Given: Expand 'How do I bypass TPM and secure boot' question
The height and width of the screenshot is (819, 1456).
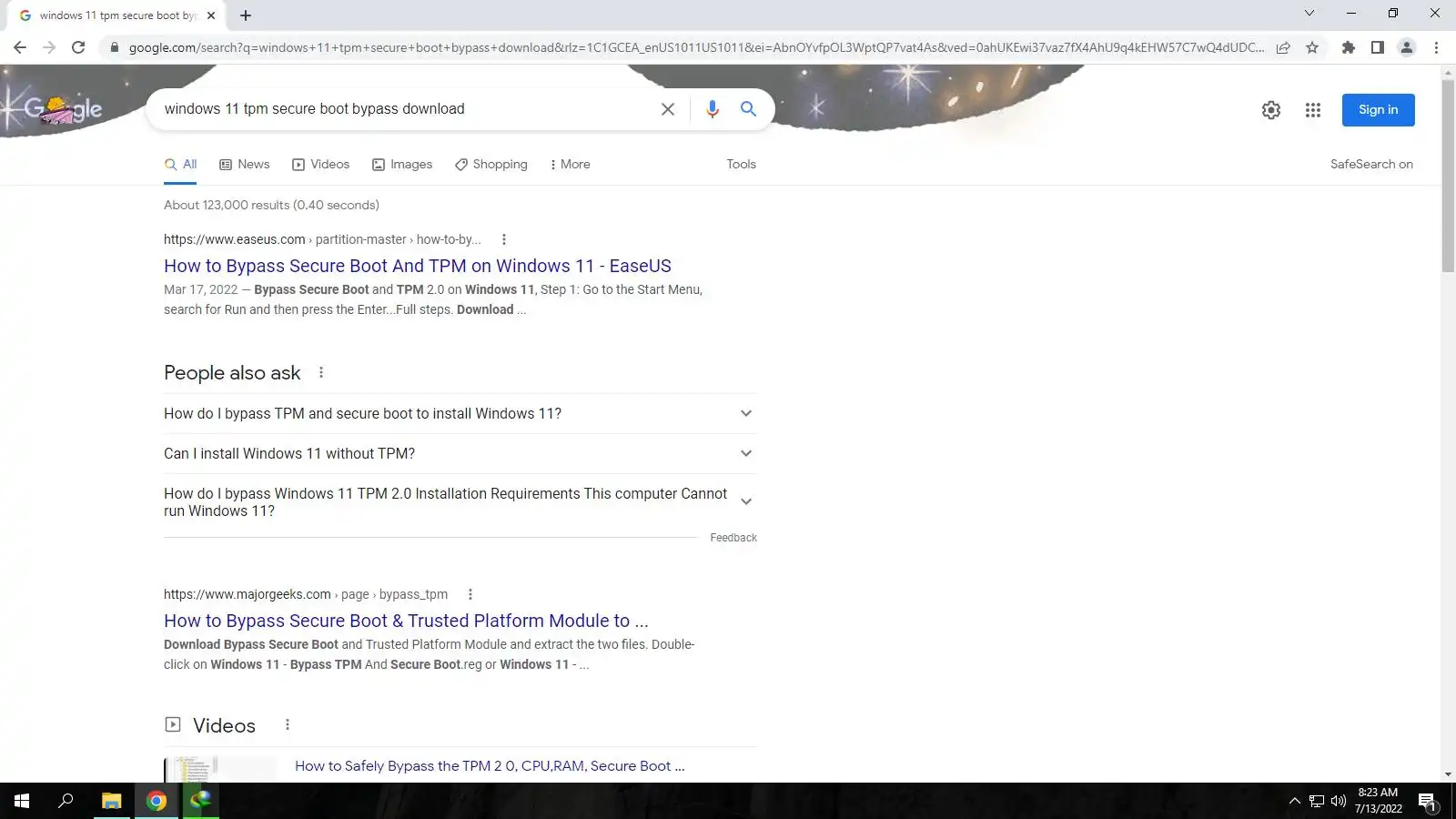Looking at the screenshot, I should click(460, 414).
